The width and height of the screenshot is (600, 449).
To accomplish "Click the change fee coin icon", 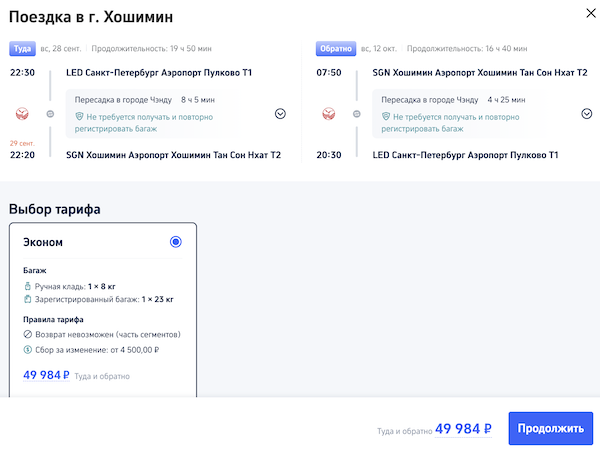I will pyautogui.click(x=27, y=349).
